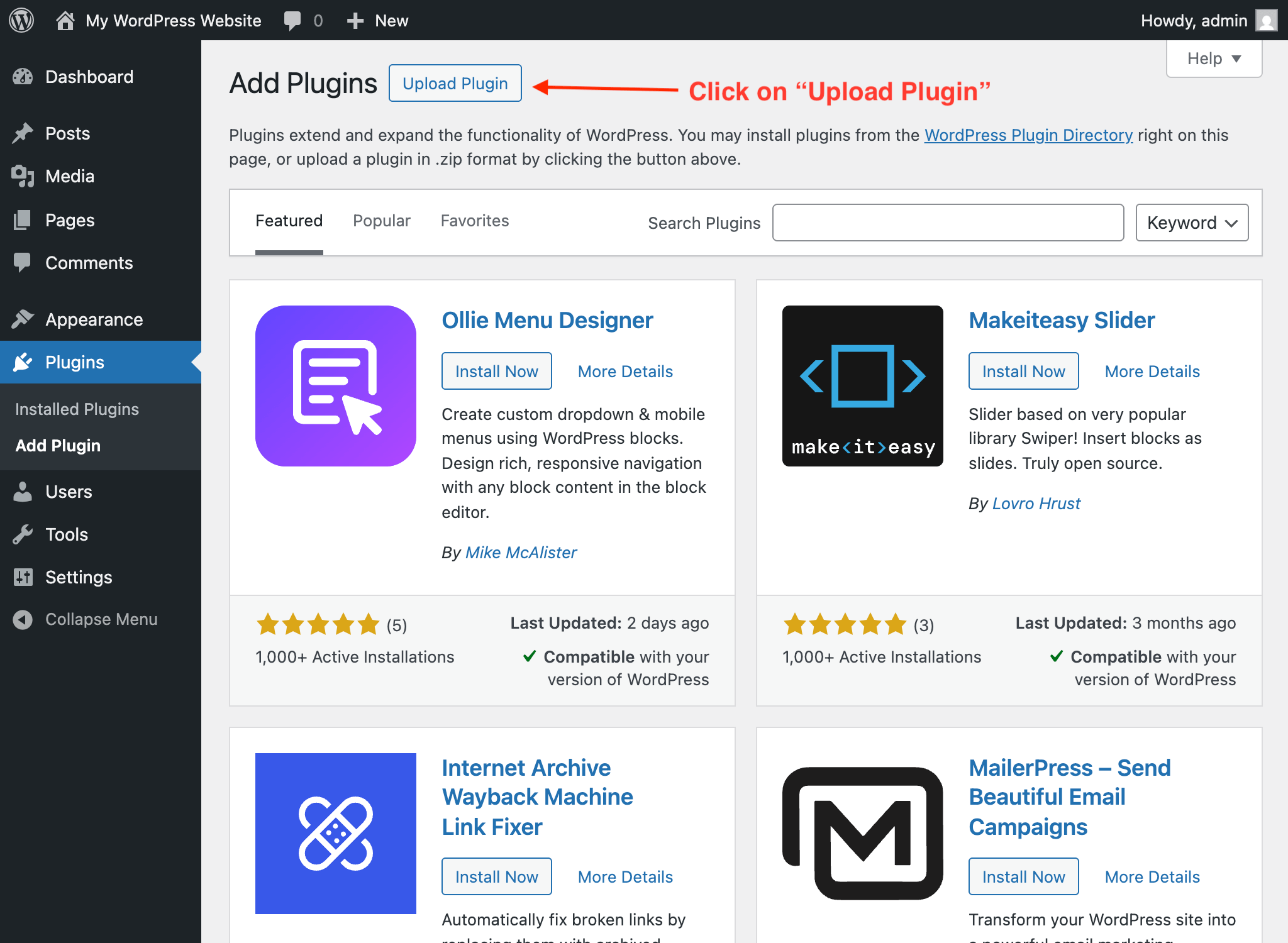Click the Upload Plugin button

click(455, 82)
